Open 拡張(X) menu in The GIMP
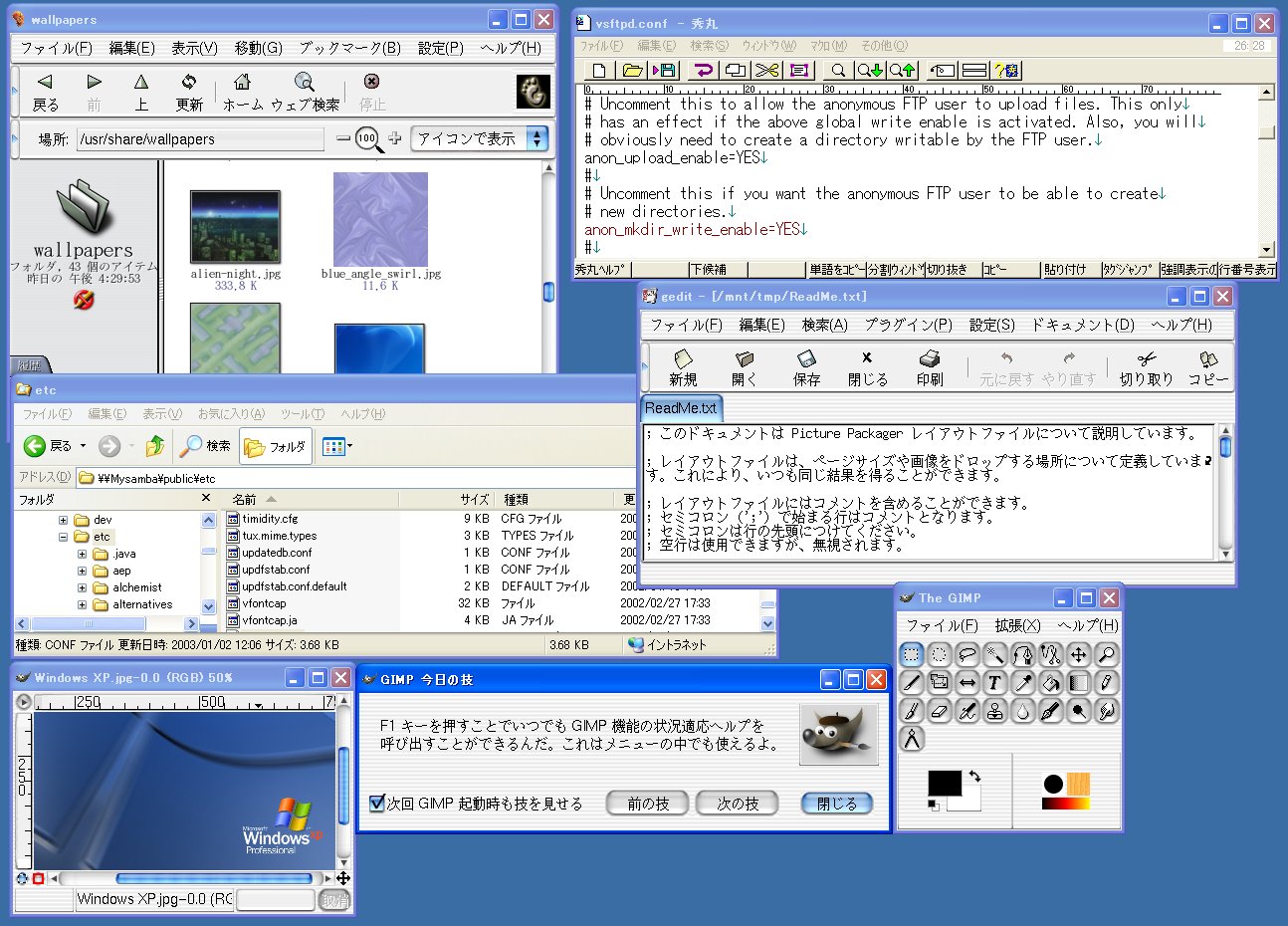This screenshot has width=1288, height=926. [x=1017, y=625]
